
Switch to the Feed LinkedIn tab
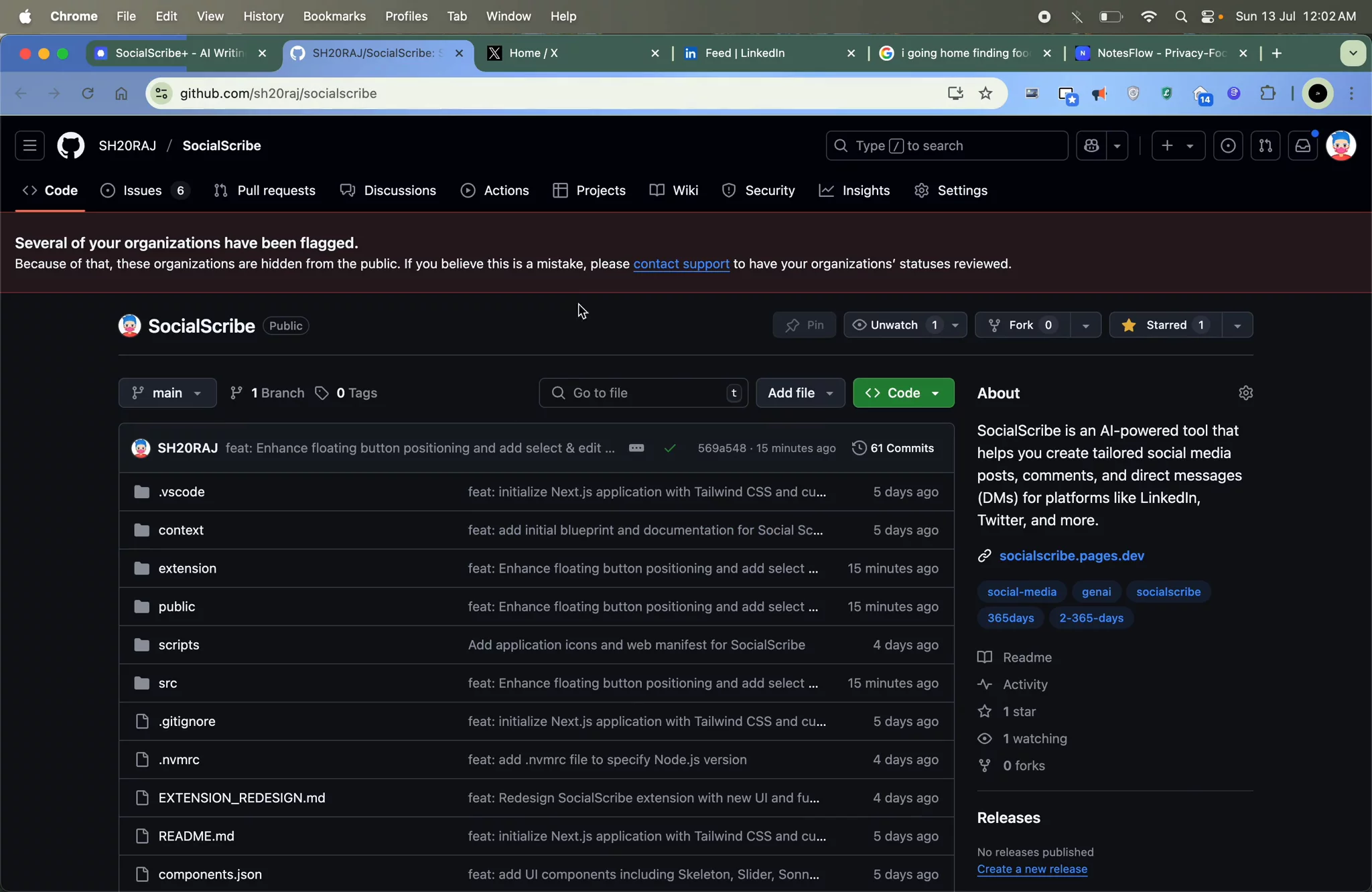pos(746,53)
